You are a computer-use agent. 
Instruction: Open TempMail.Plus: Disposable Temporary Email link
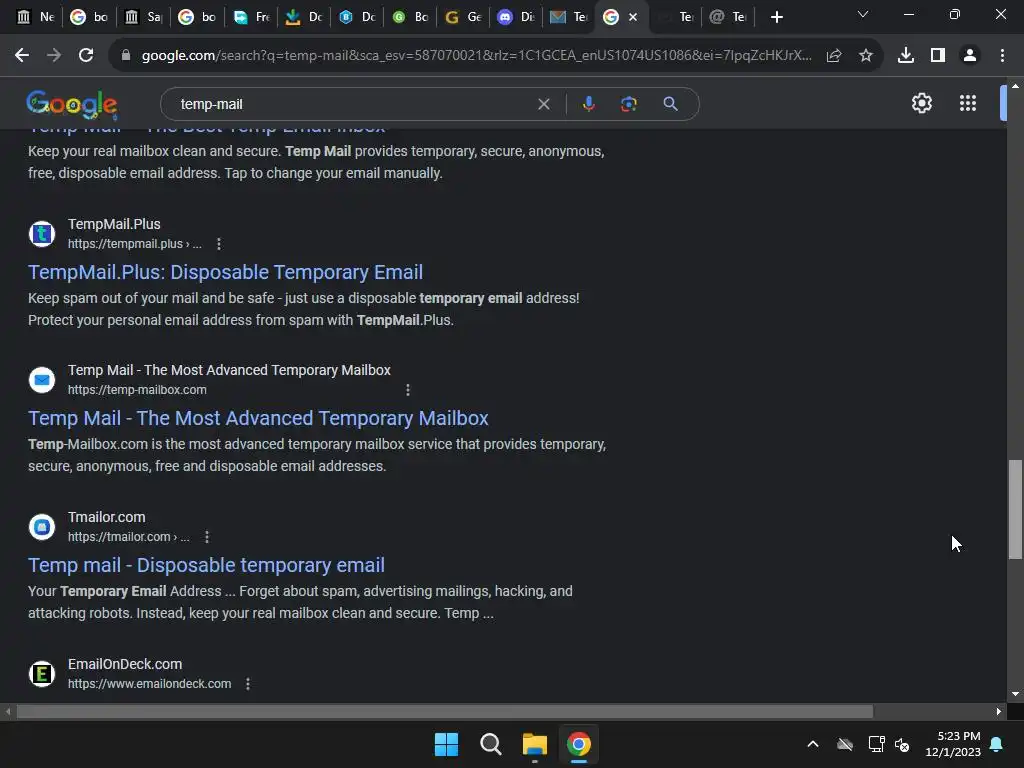225,272
